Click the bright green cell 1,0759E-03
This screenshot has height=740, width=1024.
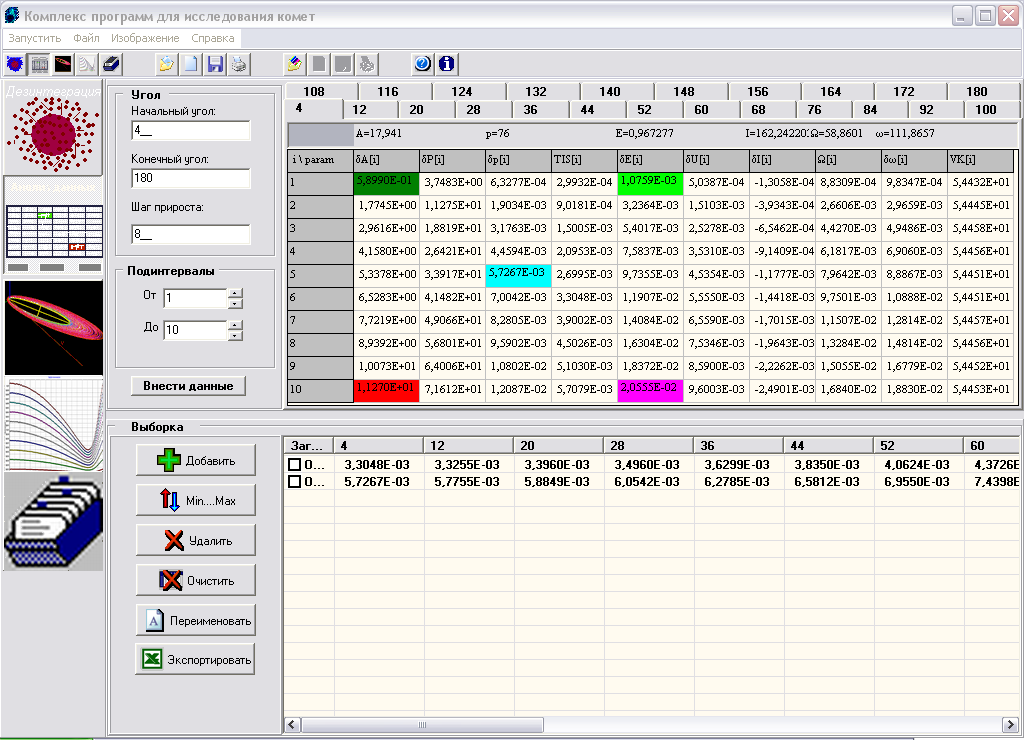(x=650, y=182)
